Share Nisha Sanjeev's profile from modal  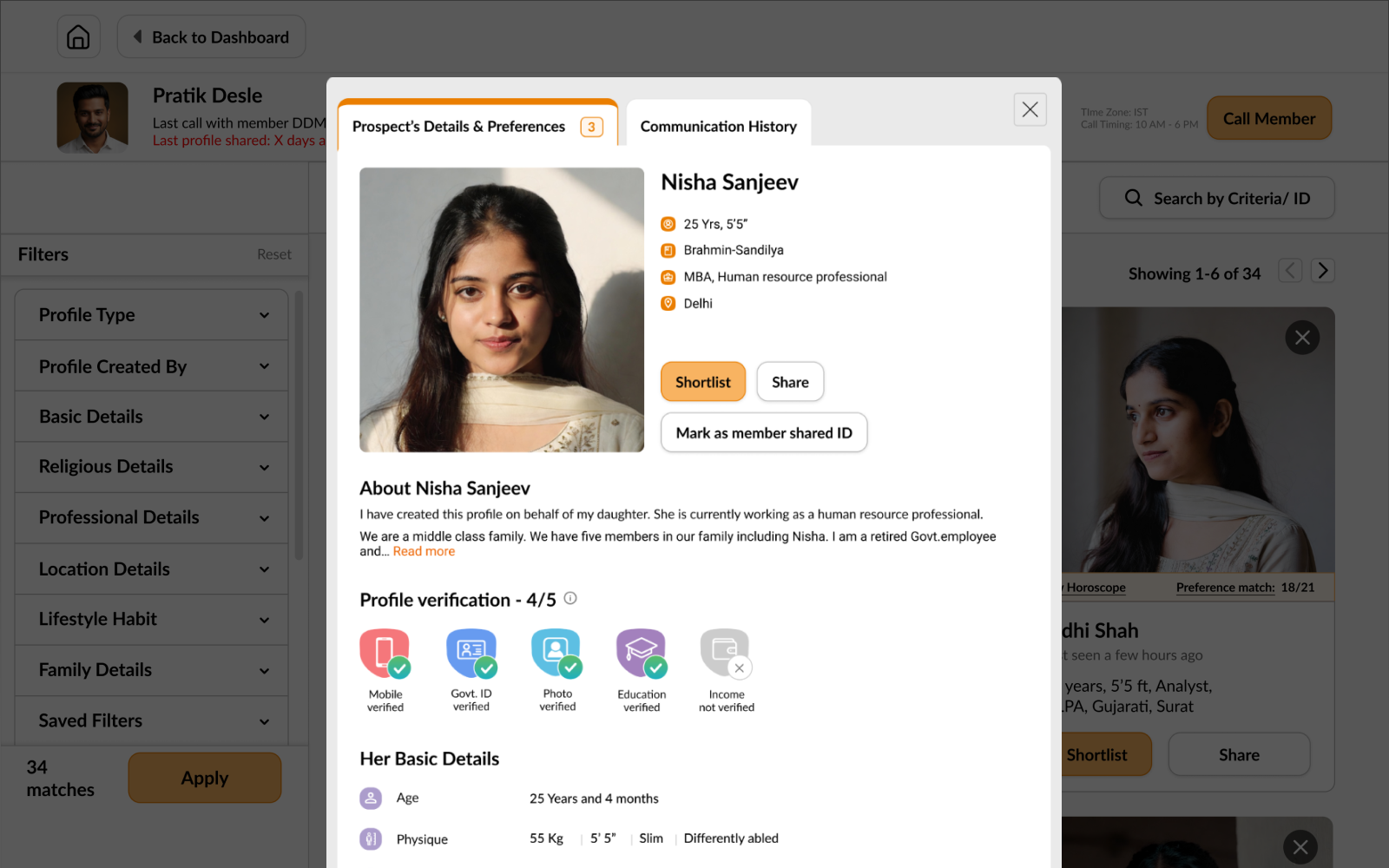click(x=790, y=382)
